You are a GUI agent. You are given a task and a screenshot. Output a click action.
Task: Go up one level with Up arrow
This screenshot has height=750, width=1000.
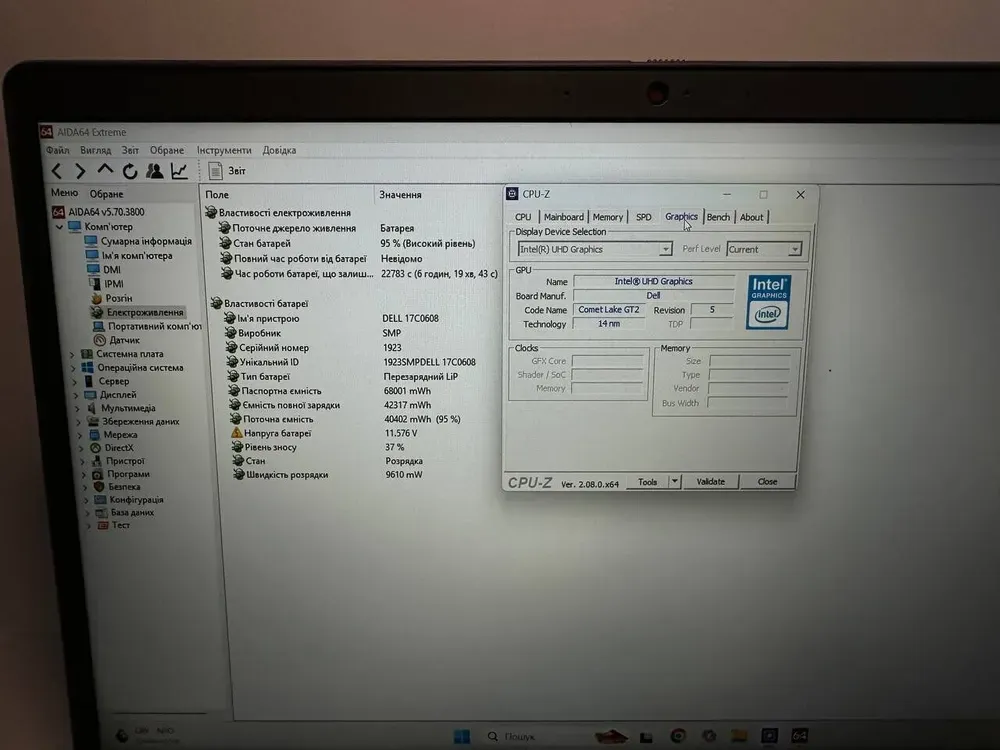(x=105, y=171)
